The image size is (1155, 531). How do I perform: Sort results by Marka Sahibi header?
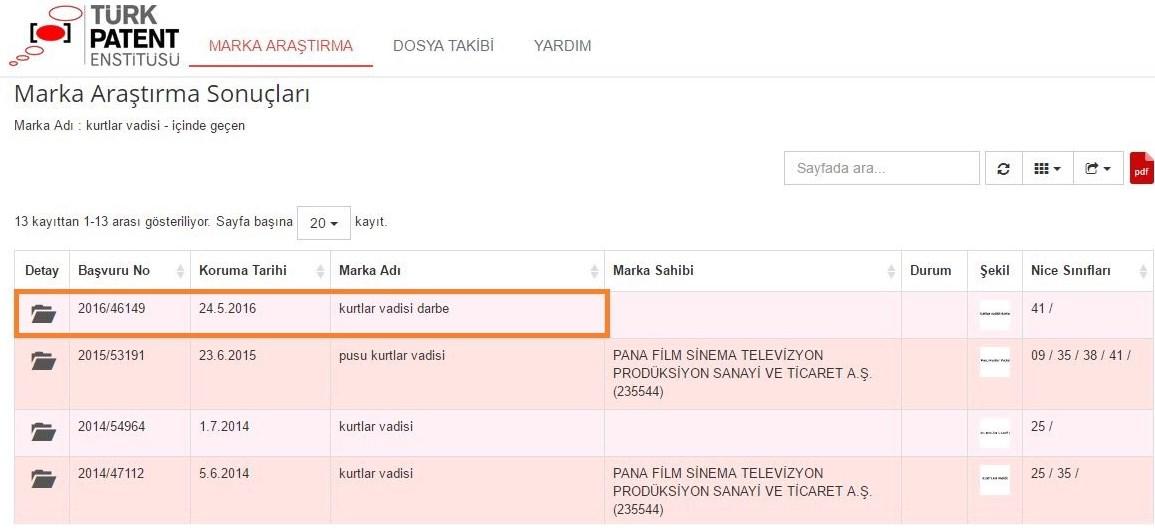pyautogui.click(x=752, y=271)
